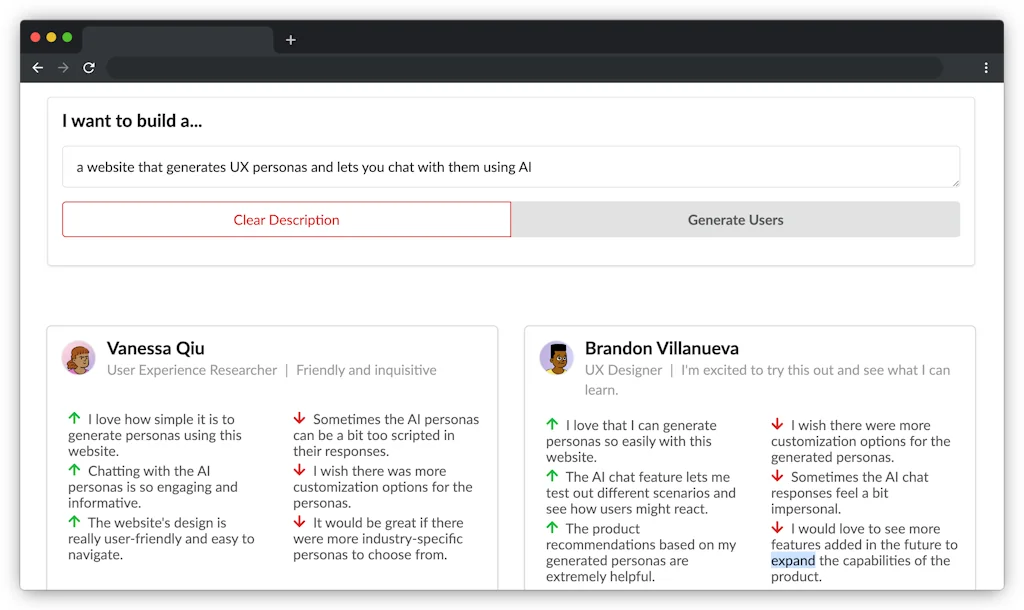Click the Vanessa Qiu persona name

(x=155, y=348)
